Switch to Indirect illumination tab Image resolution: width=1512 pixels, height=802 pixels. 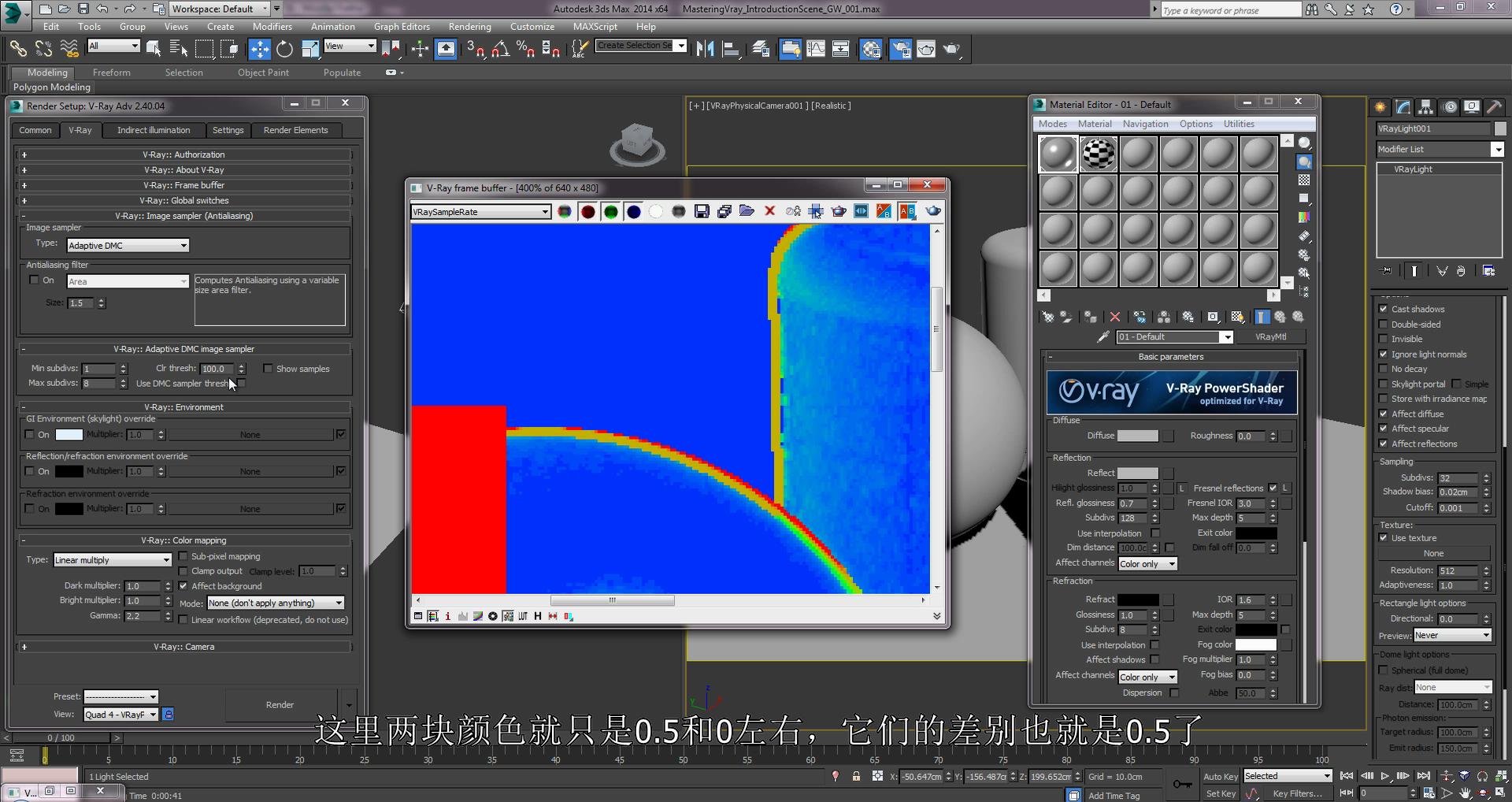pos(154,130)
